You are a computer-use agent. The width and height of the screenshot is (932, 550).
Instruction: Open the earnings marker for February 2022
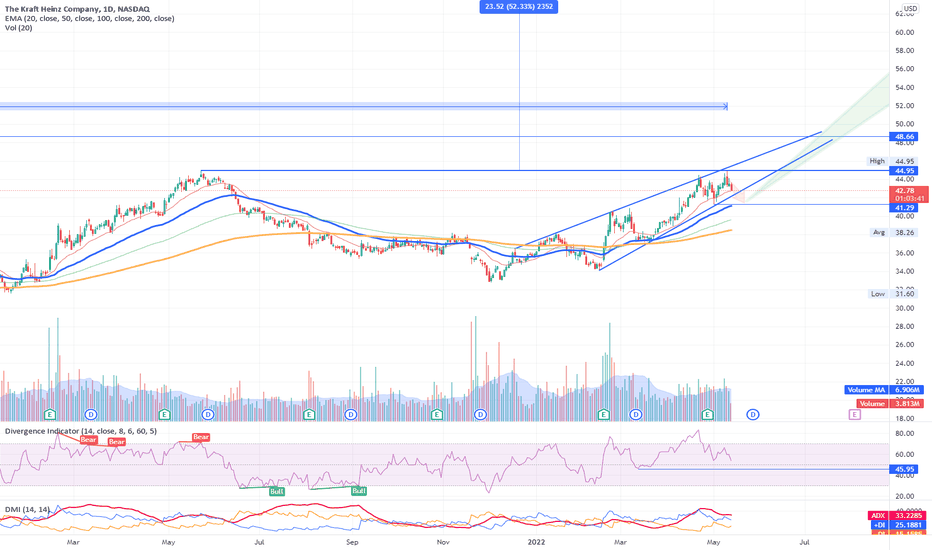click(x=603, y=414)
